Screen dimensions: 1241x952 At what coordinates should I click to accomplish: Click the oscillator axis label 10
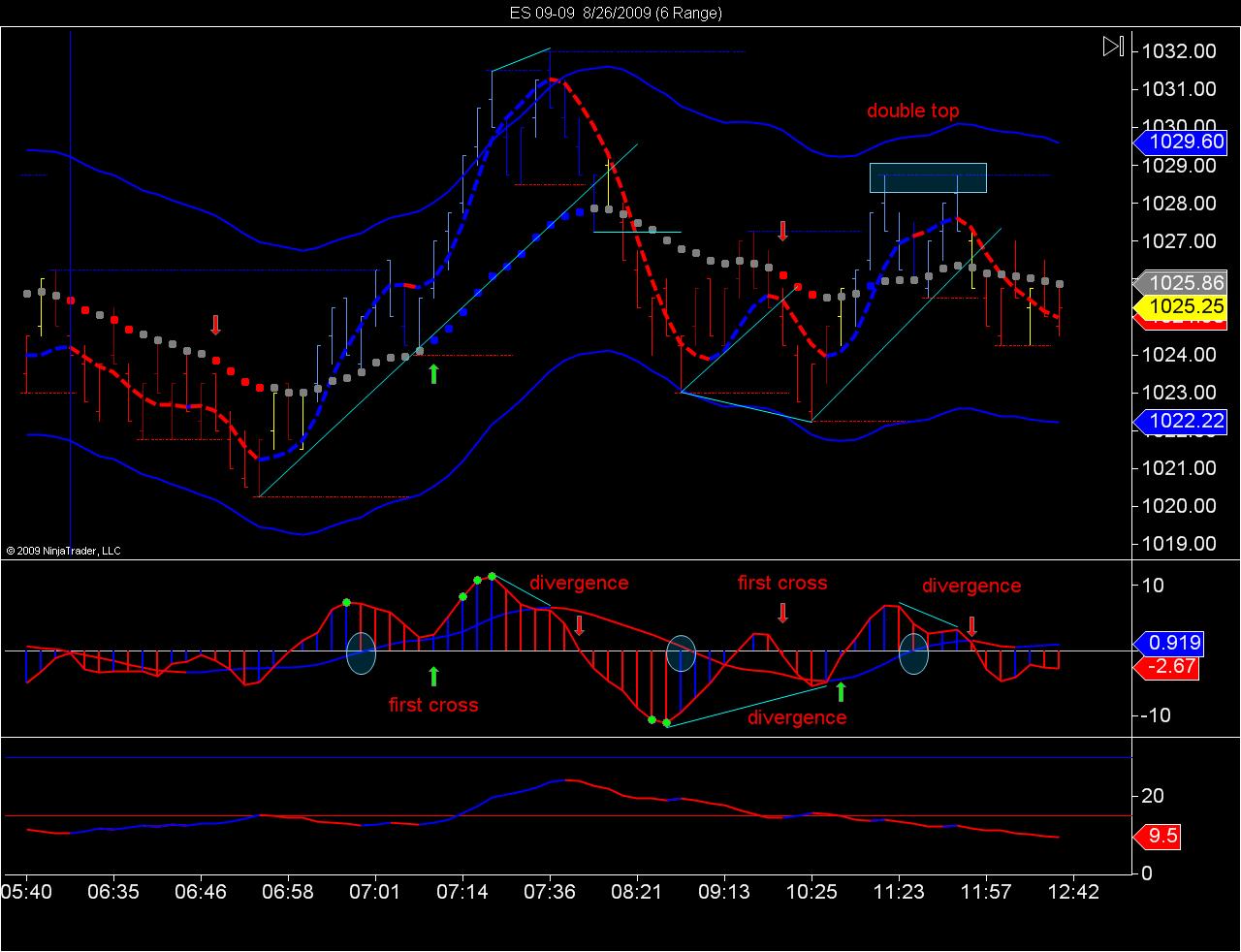pos(1153,586)
